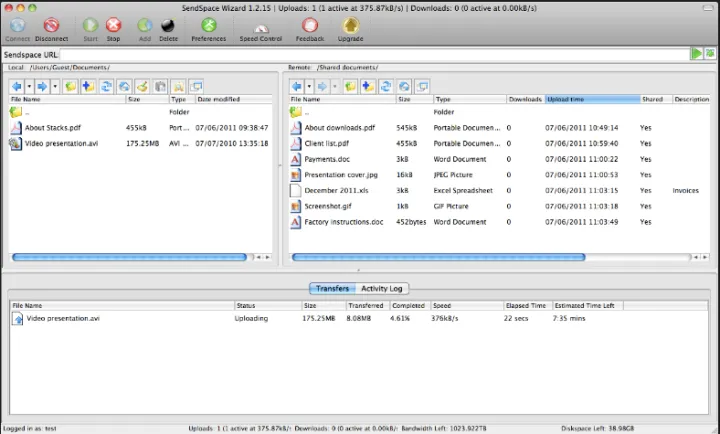Screen dimensions: 720x434
Task: Click the Feedback toolbar icon
Action: (x=308, y=24)
